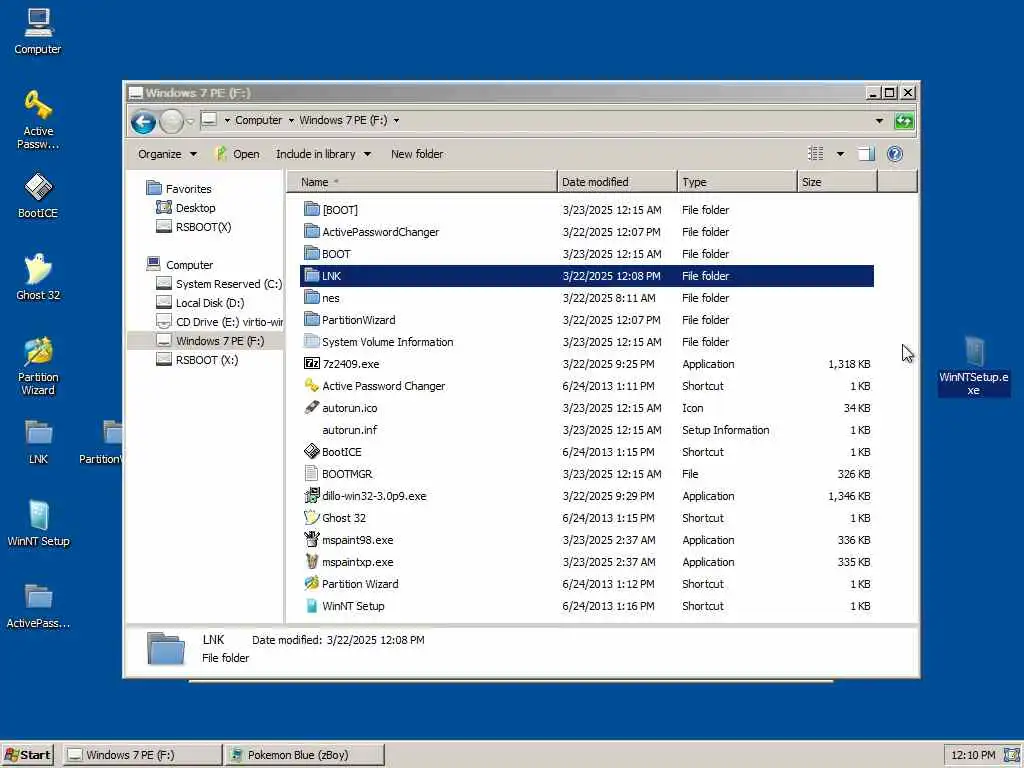This screenshot has width=1024, height=768.
Task: Expand the Computer breadcrumb arrow
Action: [291, 120]
